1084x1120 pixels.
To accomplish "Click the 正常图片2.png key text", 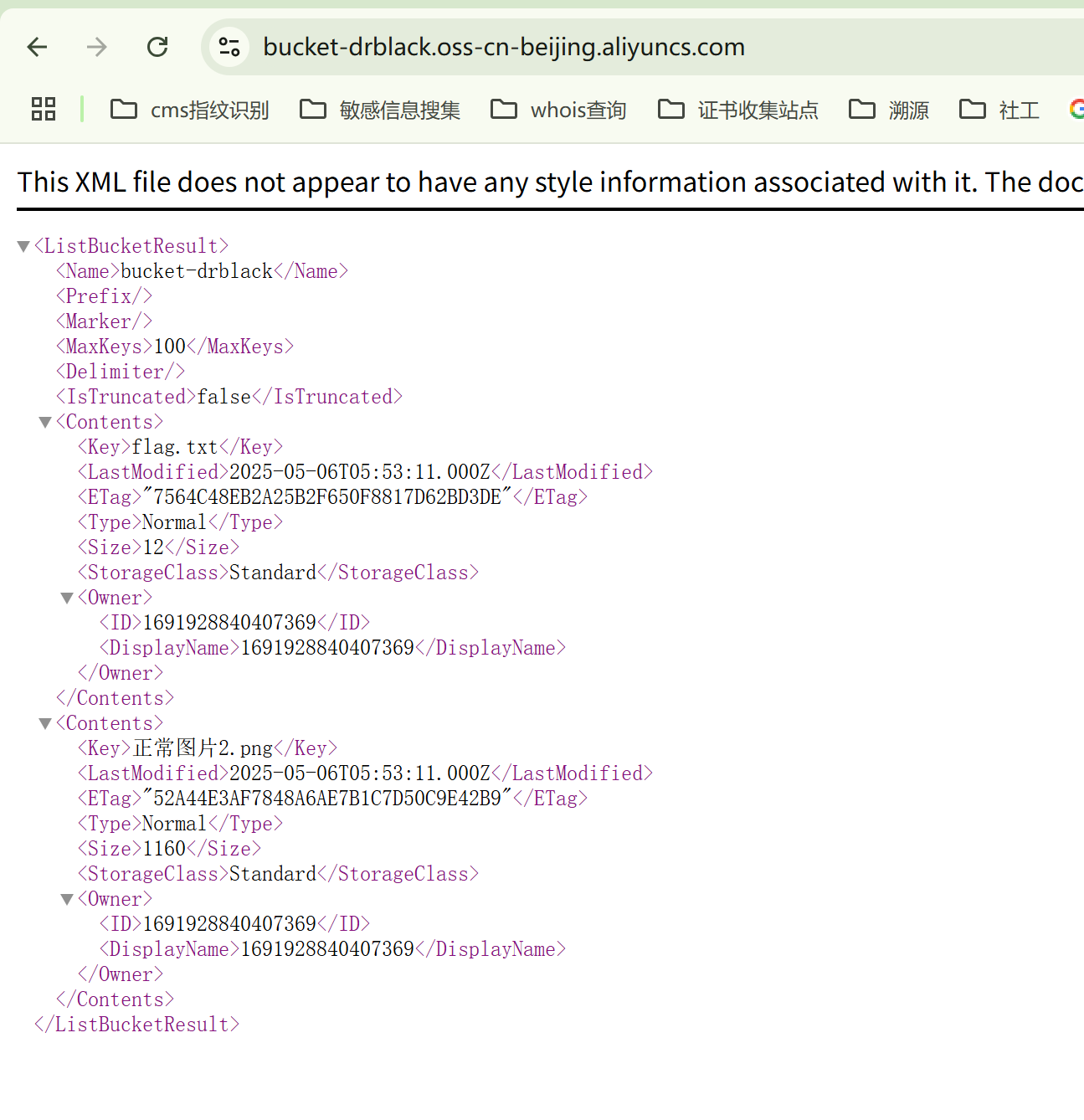I will (203, 748).
